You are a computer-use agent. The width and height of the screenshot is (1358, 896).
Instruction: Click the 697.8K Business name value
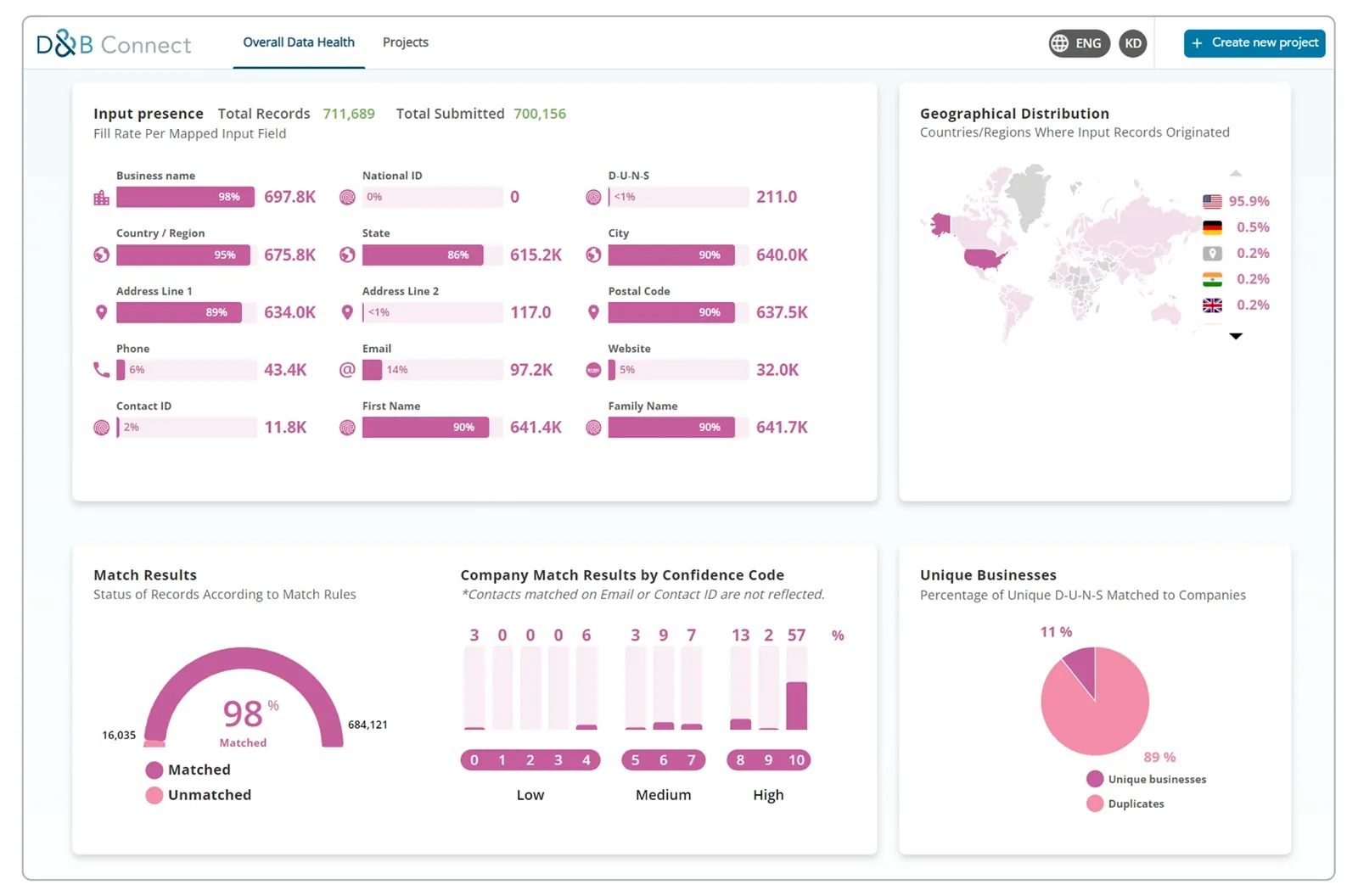coord(289,197)
